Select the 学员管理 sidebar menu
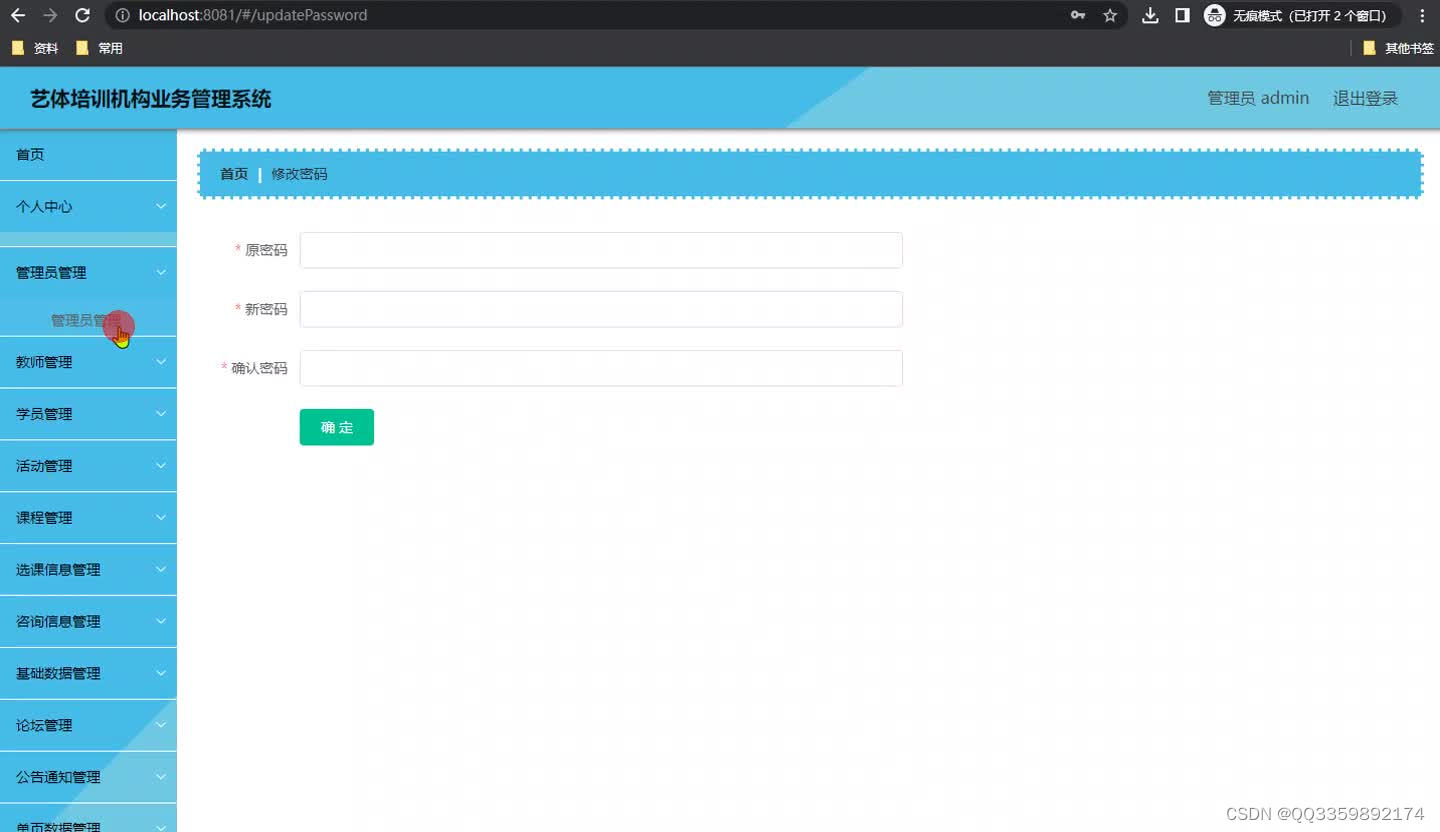The height and width of the screenshot is (832, 1440). [x=88, y=414]
